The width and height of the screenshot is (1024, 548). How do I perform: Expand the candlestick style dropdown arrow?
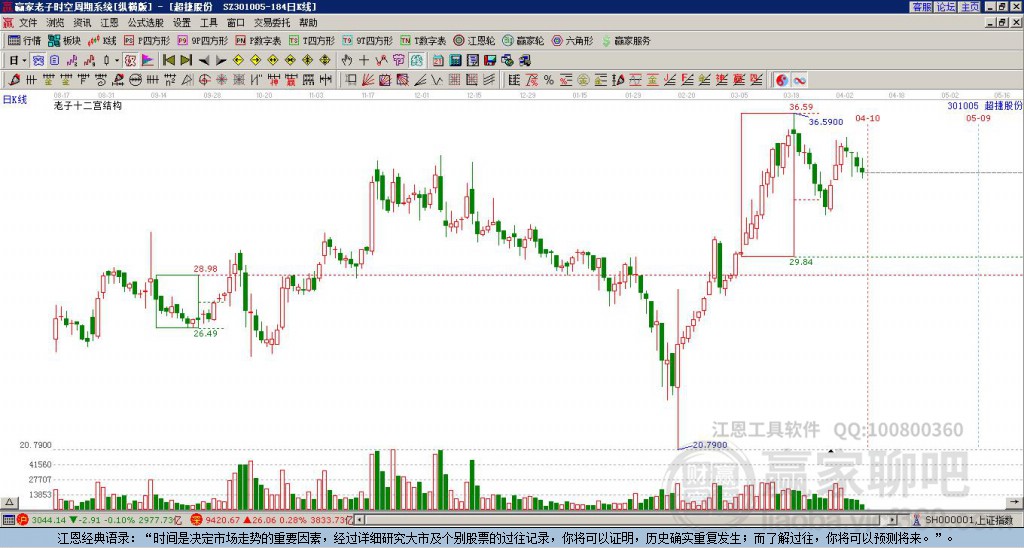117,61
